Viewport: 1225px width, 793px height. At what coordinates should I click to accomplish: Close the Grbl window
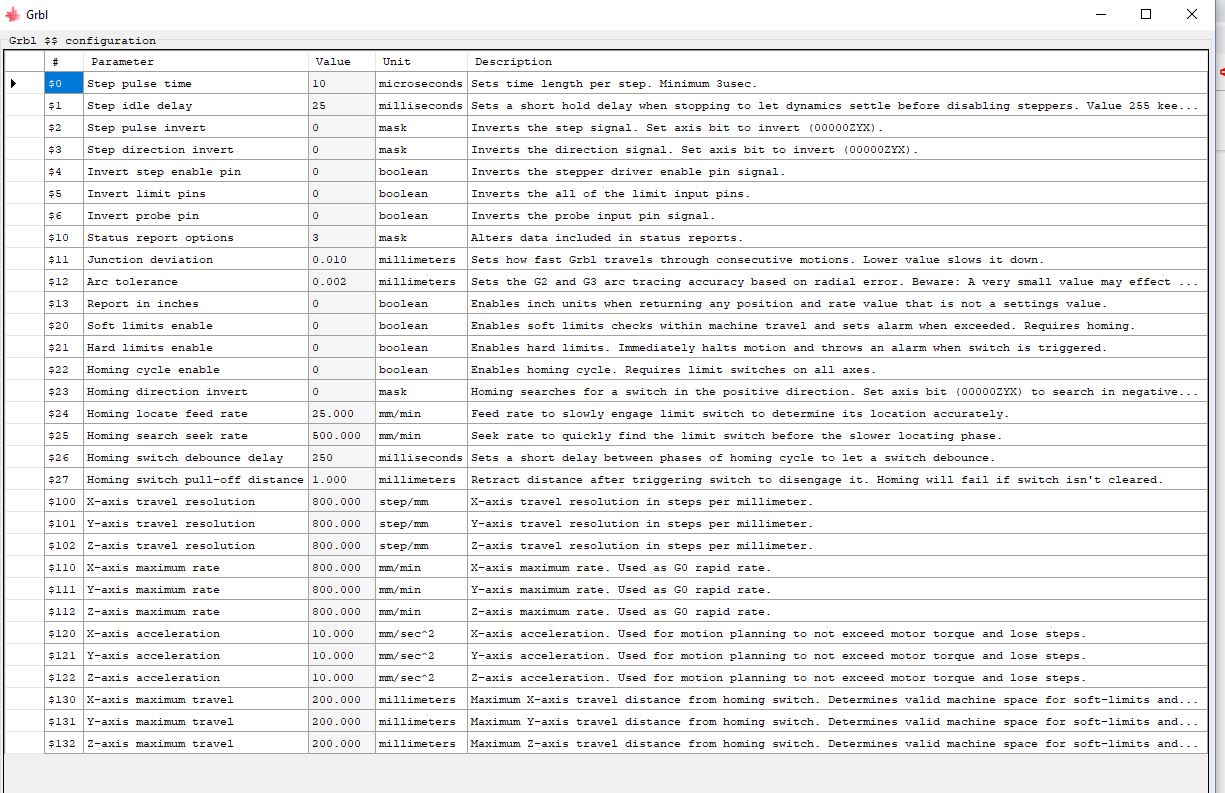pyautogui.click(x=1192, y=14)
